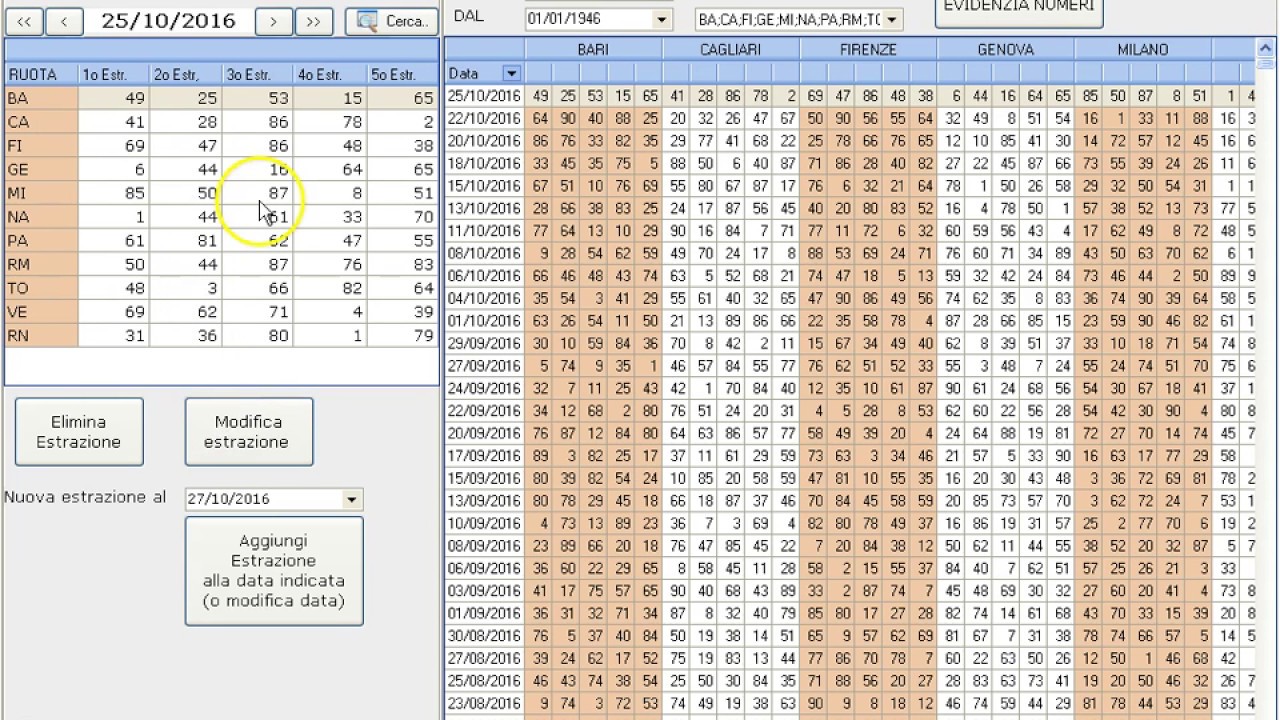Select the 06/10/2016 row in archive
Image resolution: width=1280 pixels, height=720 pixels.
point(850,276)
